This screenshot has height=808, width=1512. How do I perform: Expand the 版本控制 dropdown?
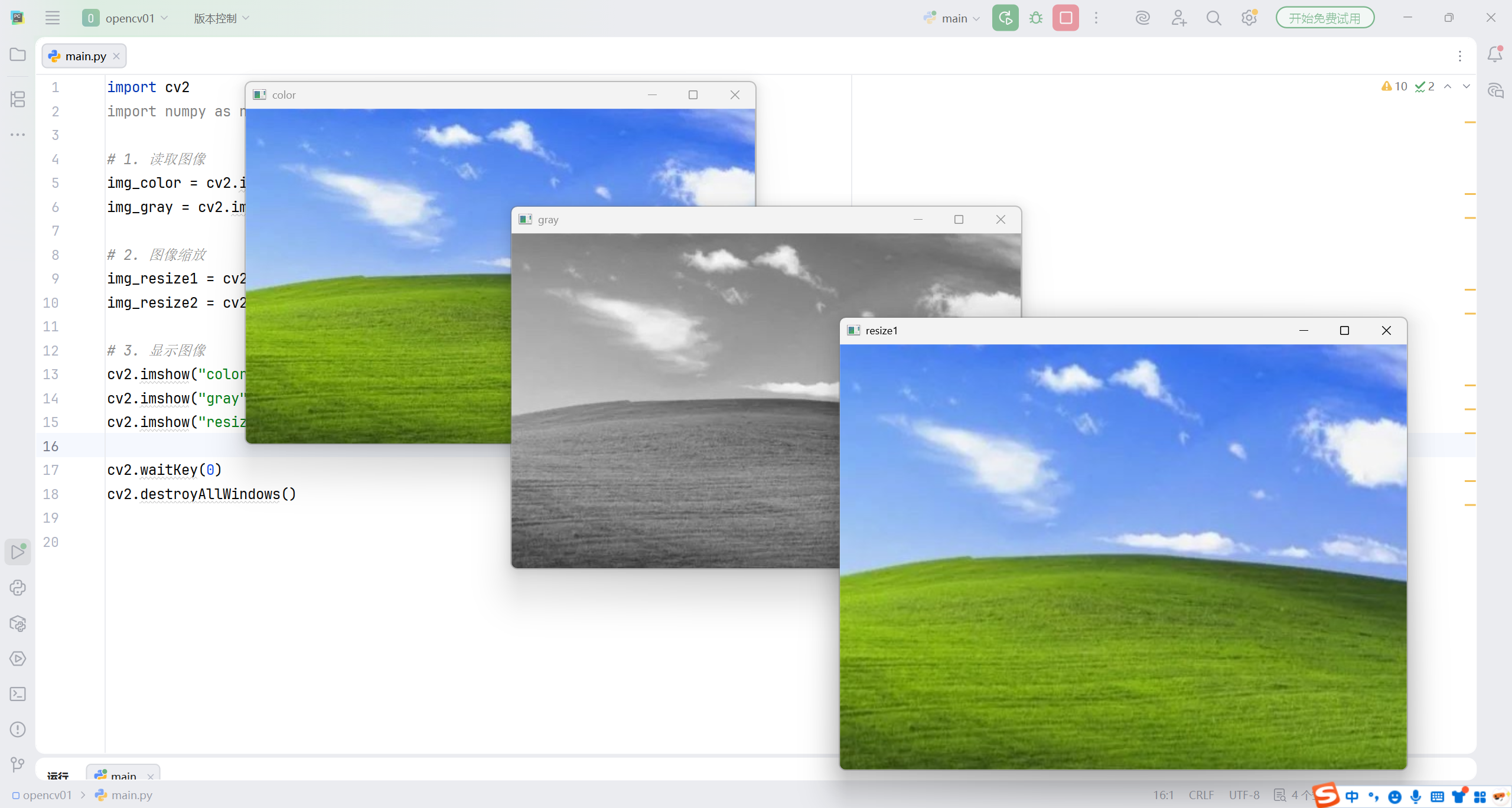(x=221, y=18)
